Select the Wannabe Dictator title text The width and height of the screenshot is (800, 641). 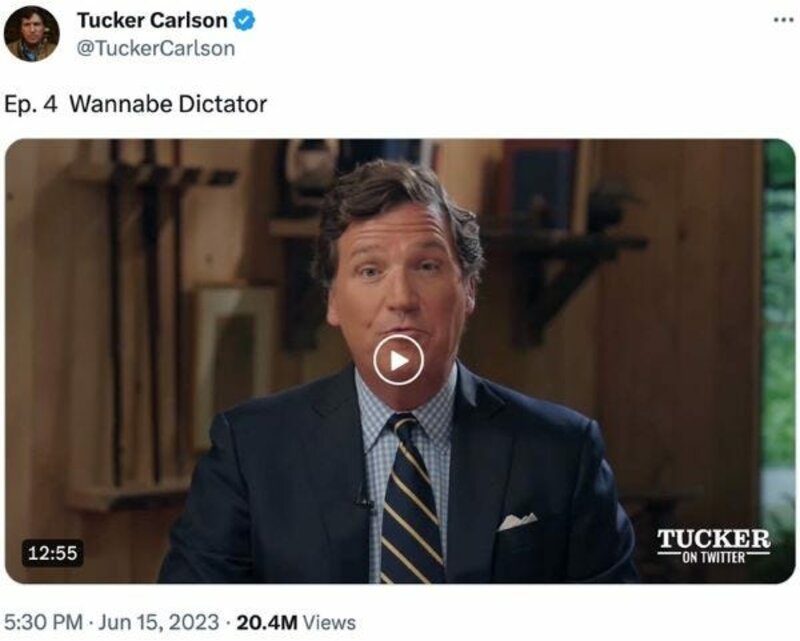coord(168,103)
